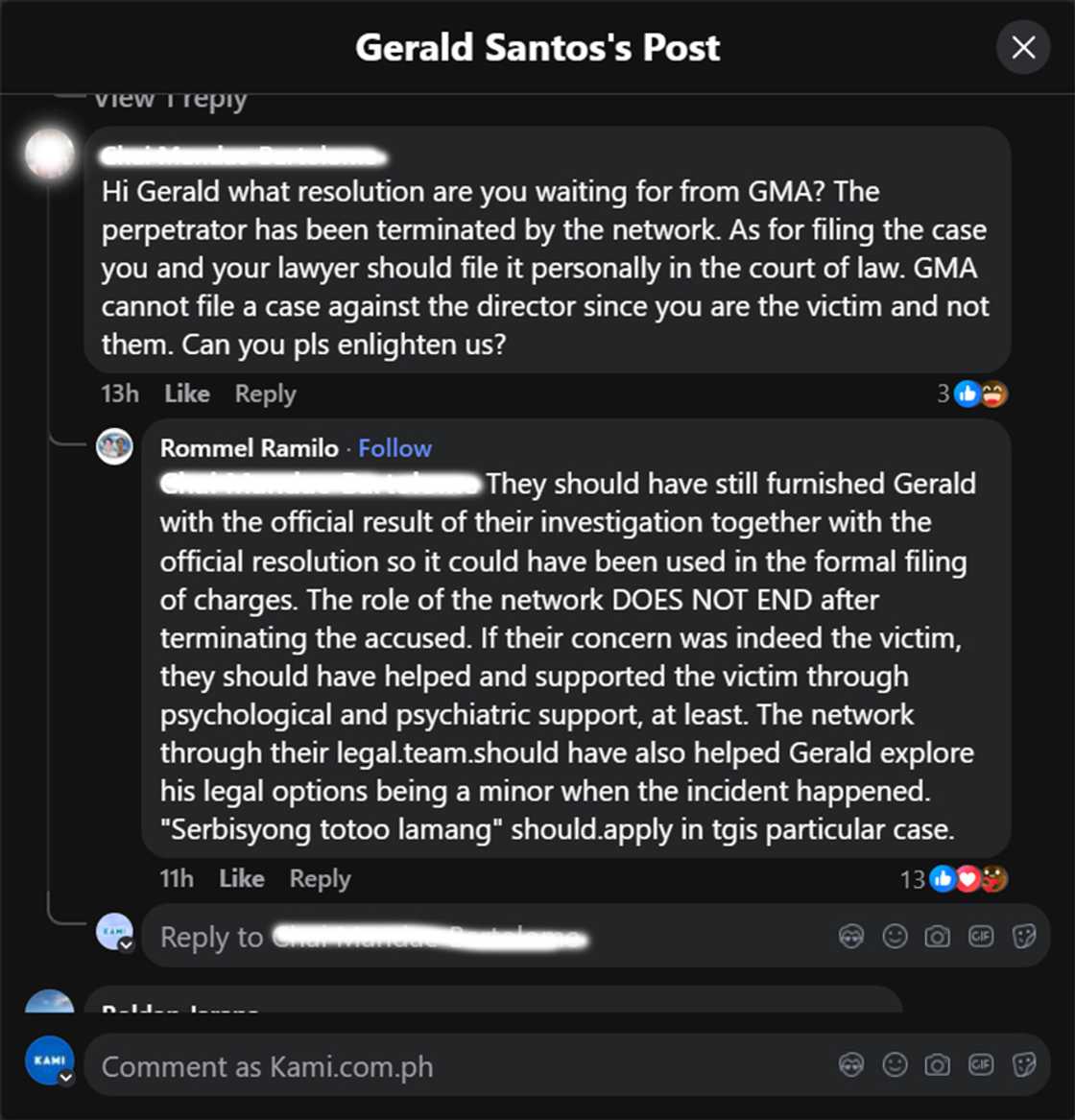Open the emoji picker in the reply field
Screen dimensions: 1075x1120
click(894, 936)
